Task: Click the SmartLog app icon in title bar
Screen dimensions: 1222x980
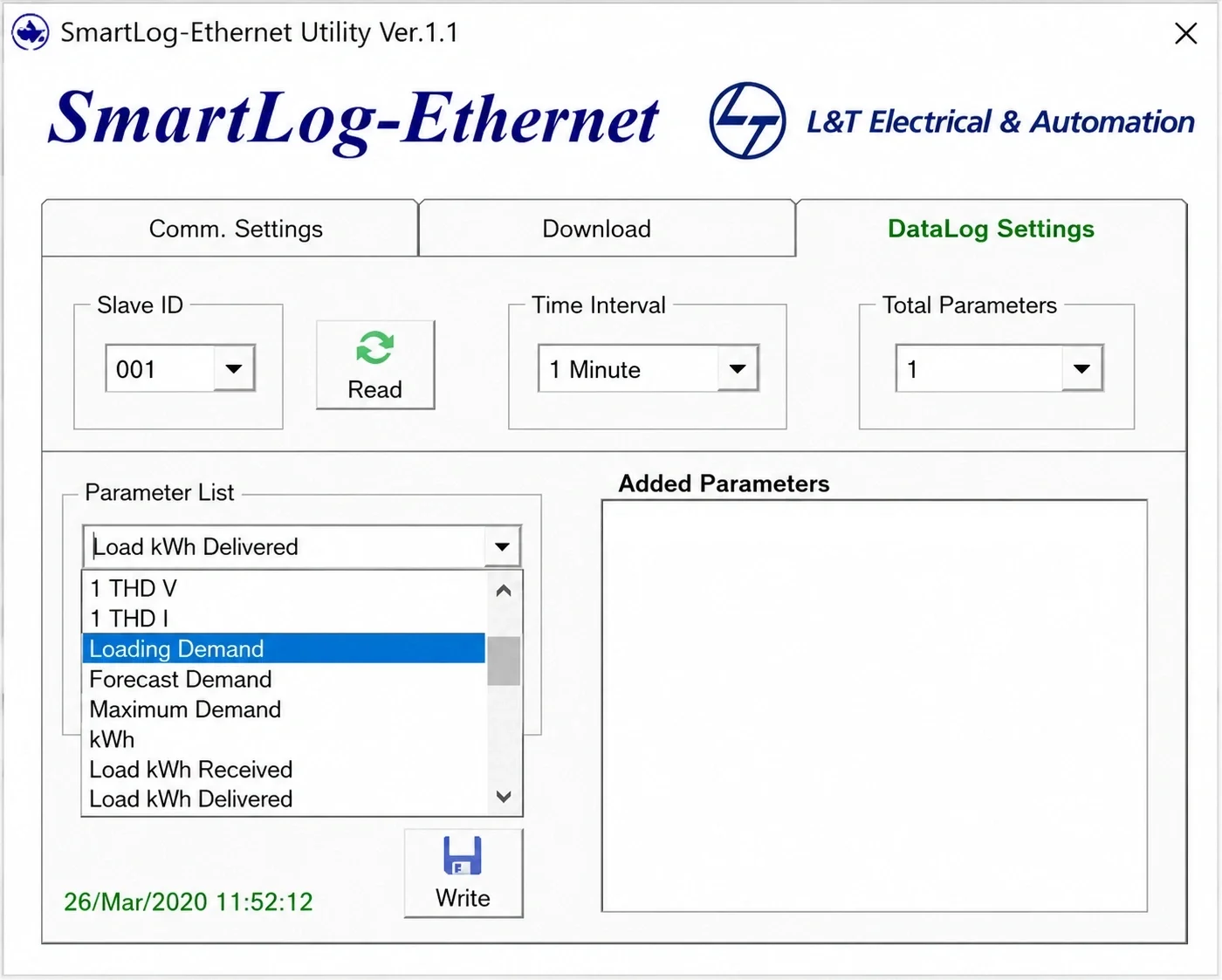Action: (31, 33)
